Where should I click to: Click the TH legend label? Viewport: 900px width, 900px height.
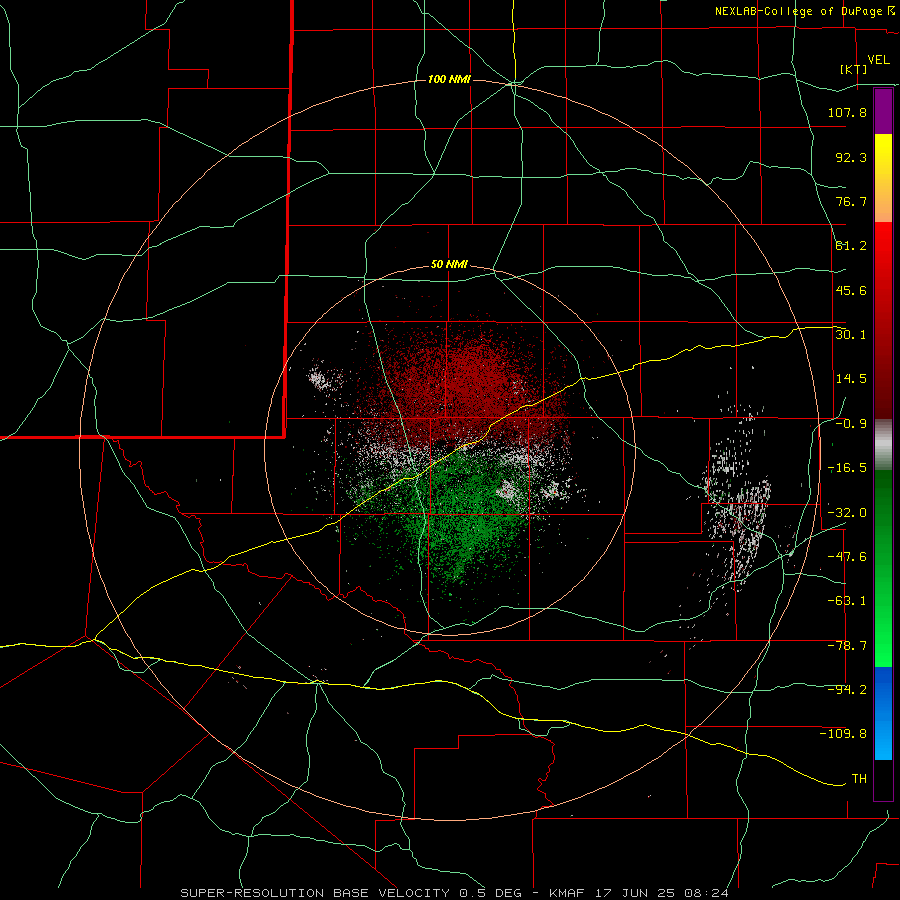[x=859, y=779]
